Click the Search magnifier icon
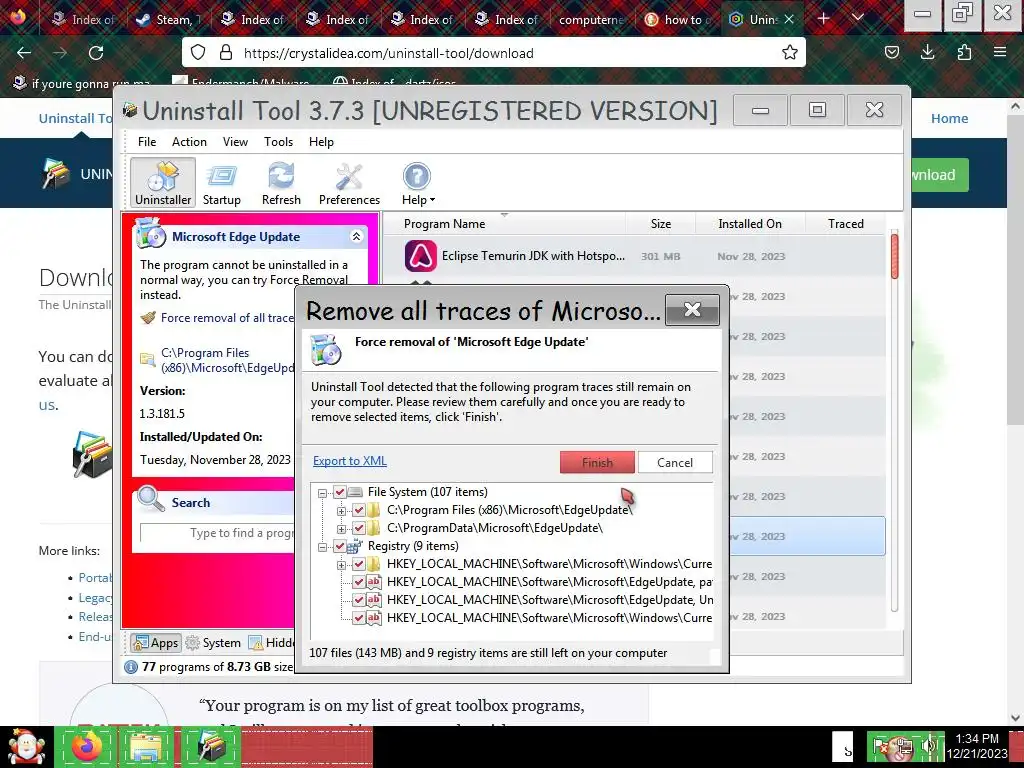1024x768 pixels. tap(151, 500)
